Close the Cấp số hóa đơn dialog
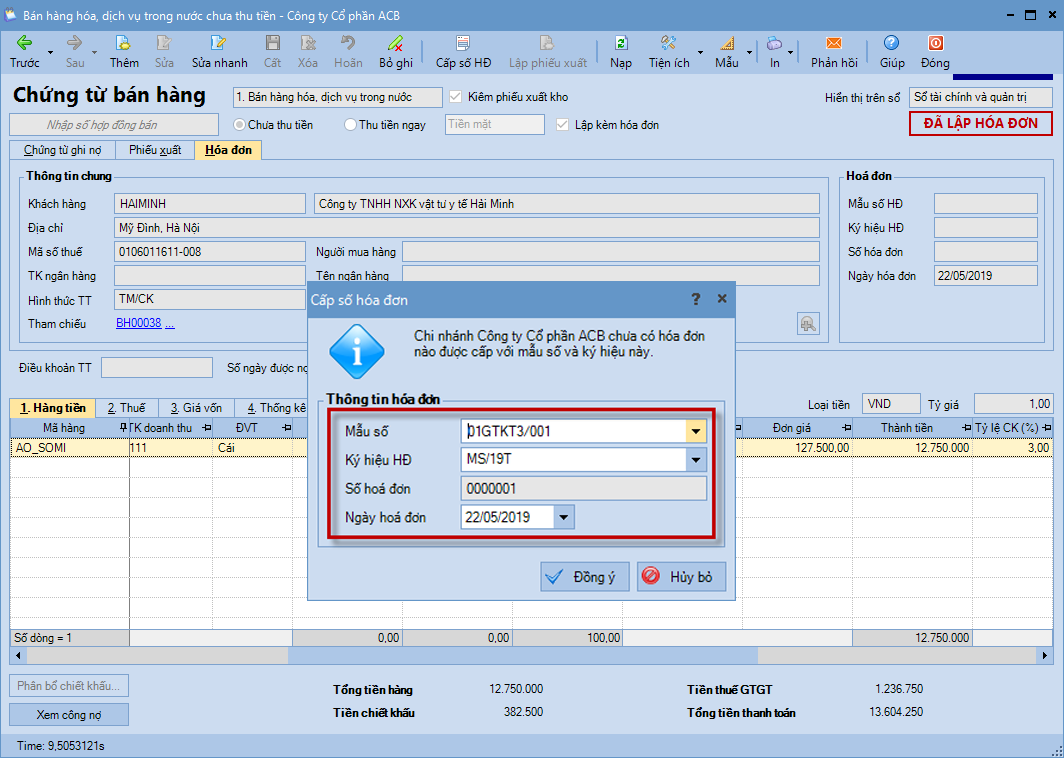The width and height of the screenshot is (1064, 758). pyautogui.click(x=722, y=299)
